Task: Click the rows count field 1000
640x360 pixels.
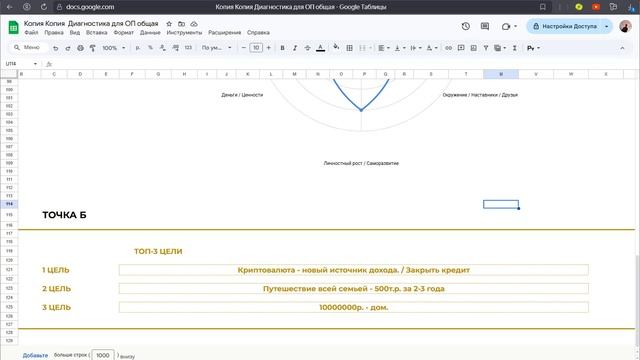Action: (102, 355)
